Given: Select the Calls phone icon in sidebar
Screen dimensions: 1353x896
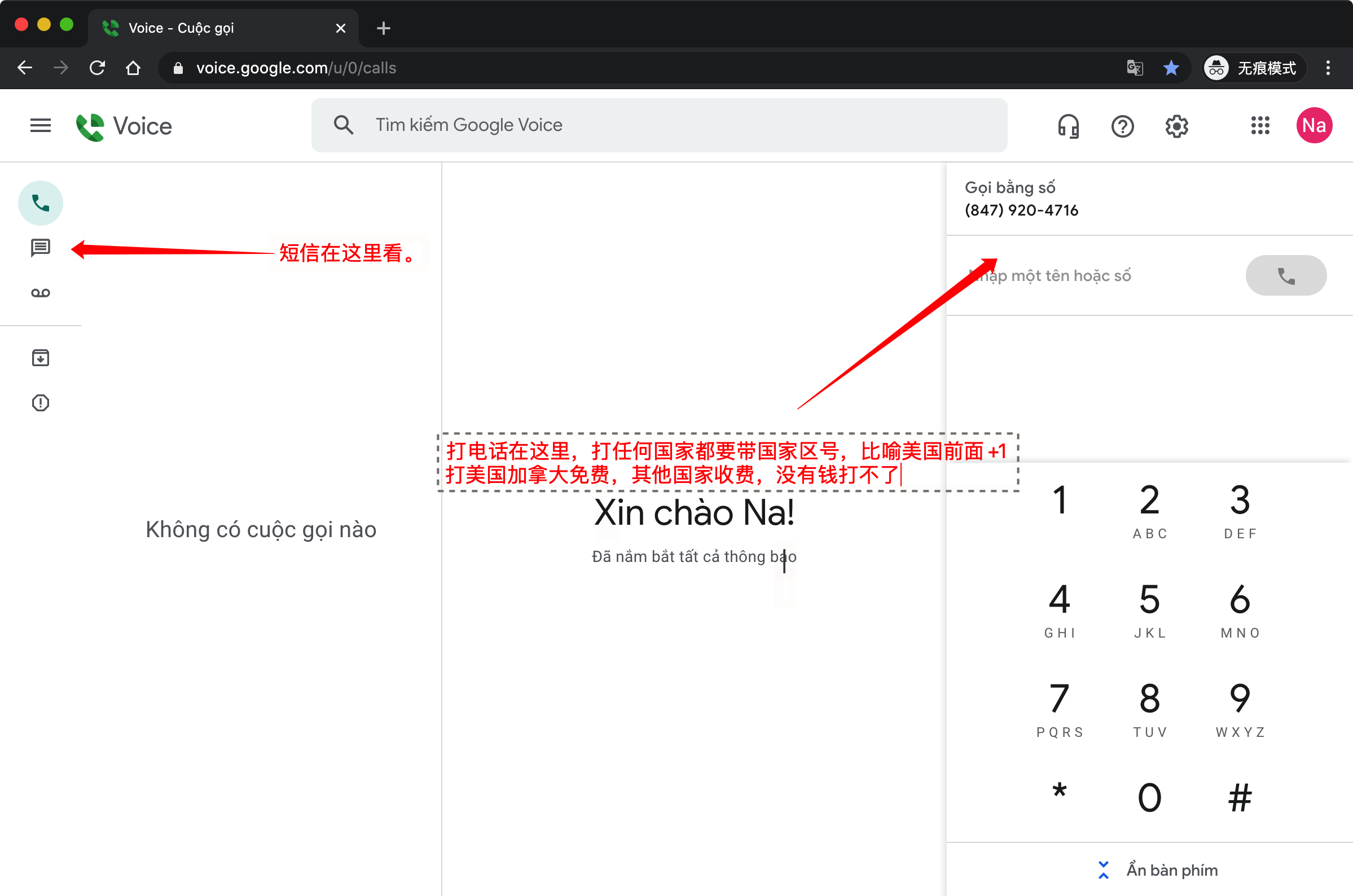Looking at the screenshot, I should 41,203.
